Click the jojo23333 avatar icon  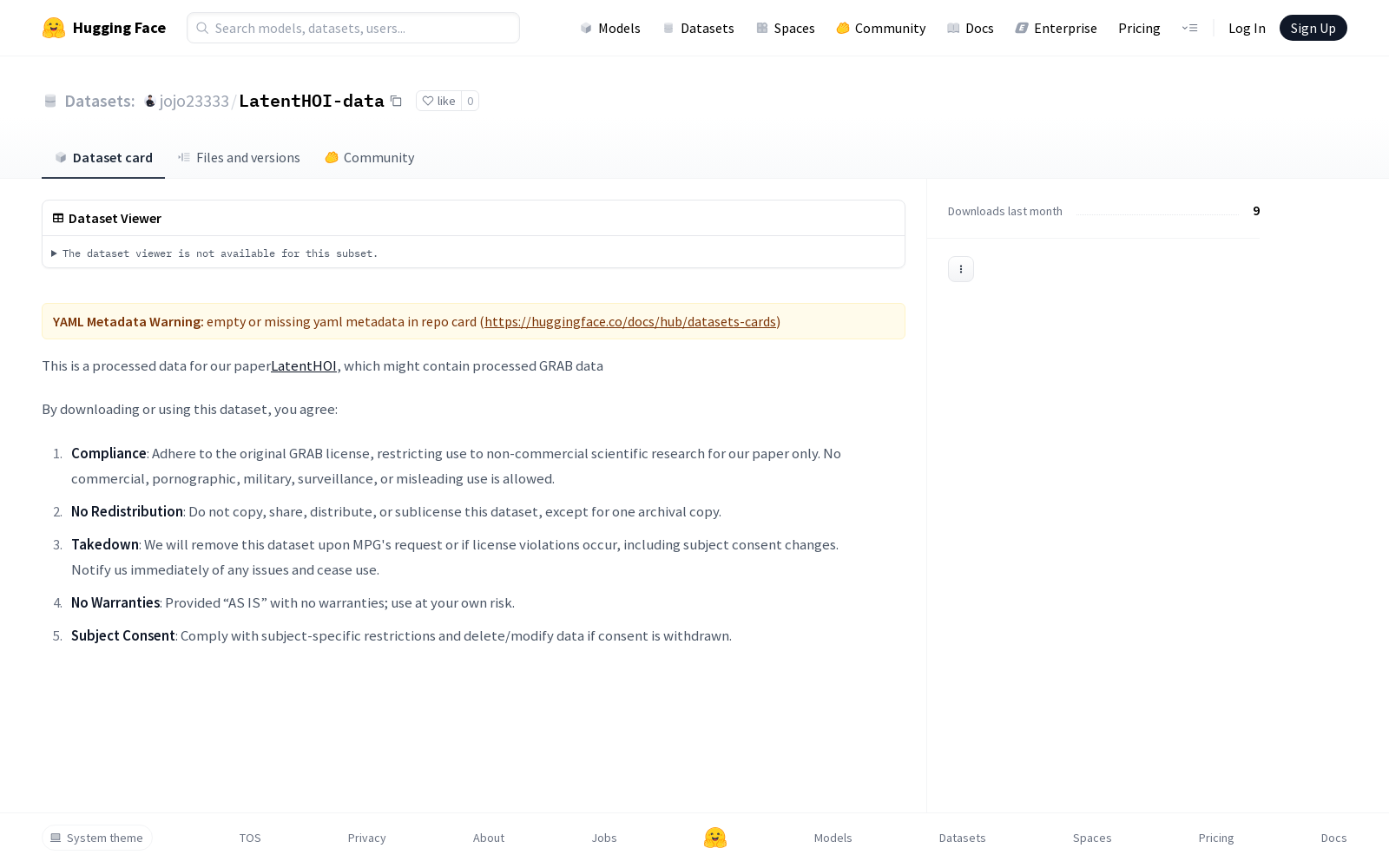pos(150,102)
